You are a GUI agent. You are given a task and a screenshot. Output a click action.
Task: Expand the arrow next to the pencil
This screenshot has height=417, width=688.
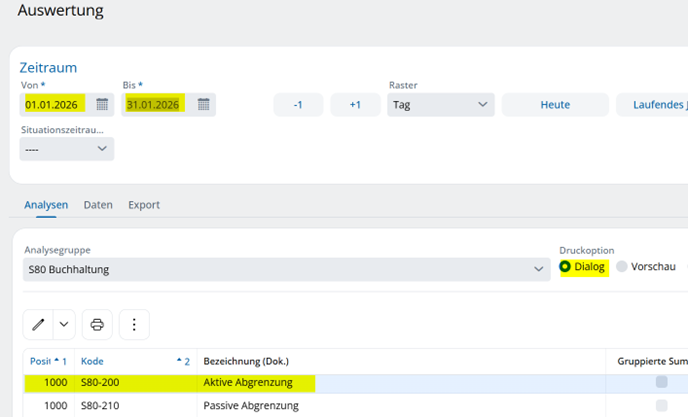pyautogui.click(x=64, y=324)
